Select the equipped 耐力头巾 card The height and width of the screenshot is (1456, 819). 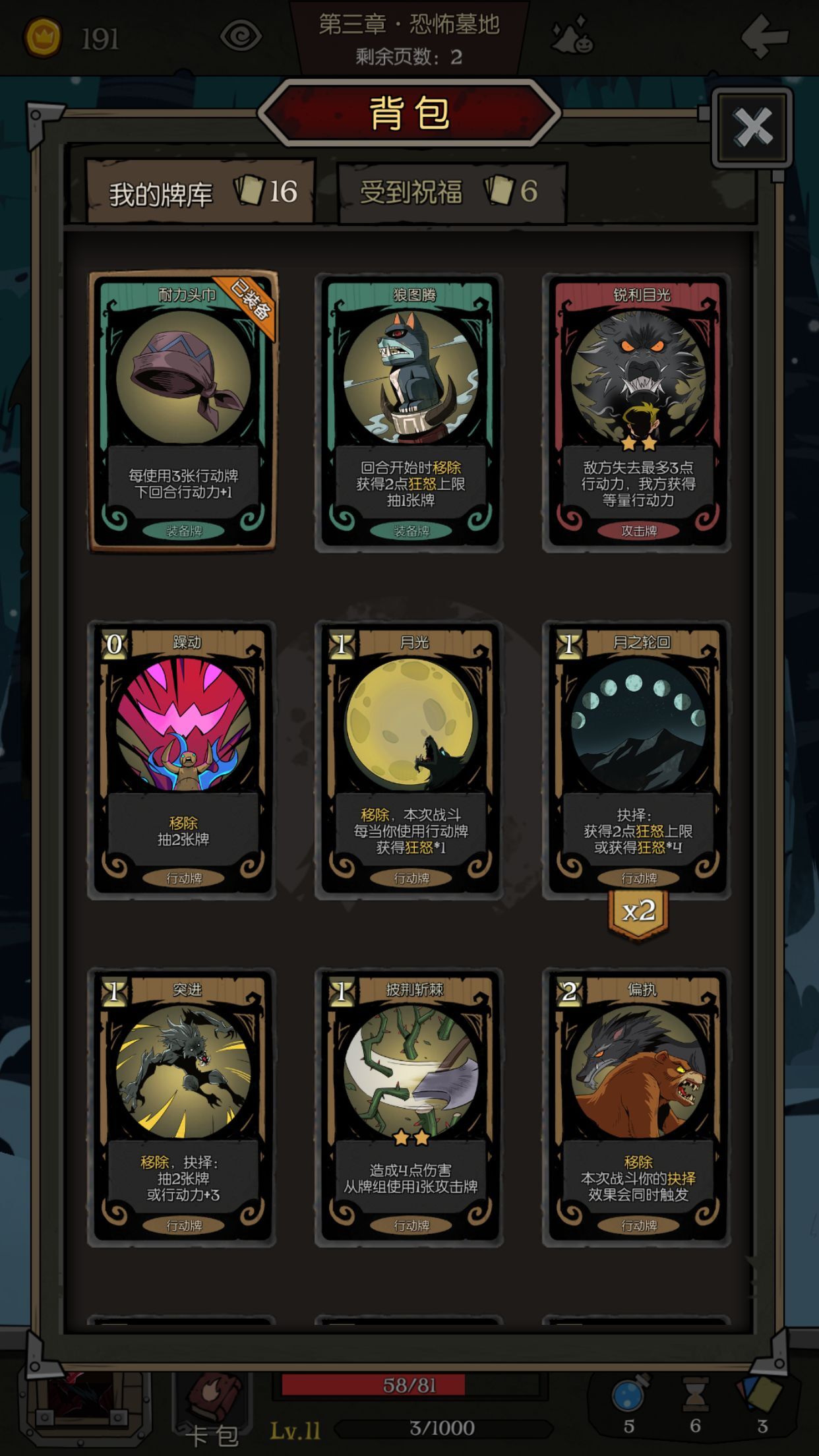(183, 411)
